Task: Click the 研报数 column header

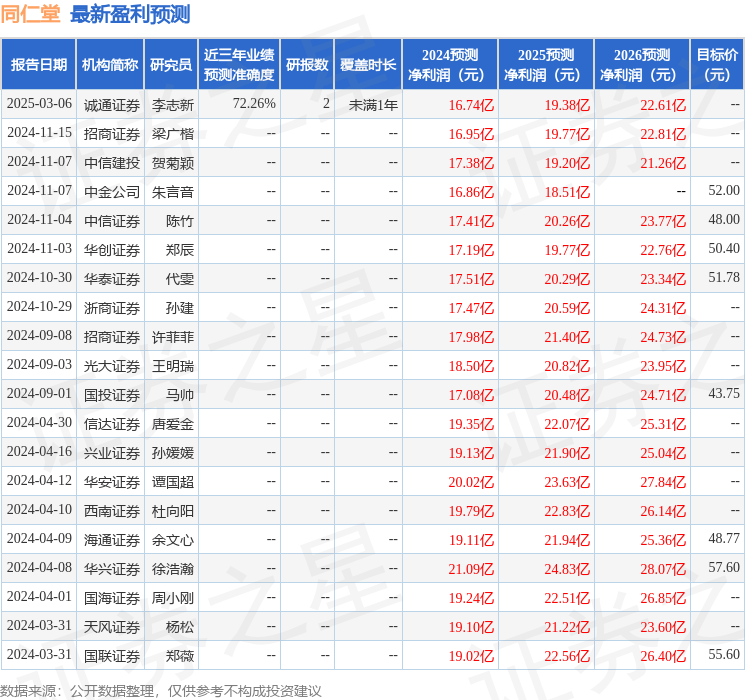Action: 307,65
